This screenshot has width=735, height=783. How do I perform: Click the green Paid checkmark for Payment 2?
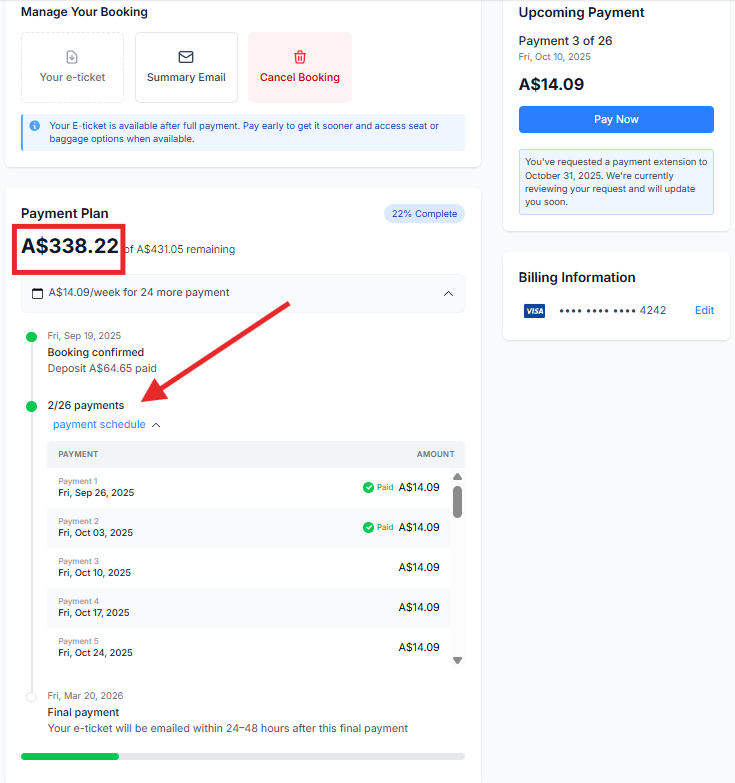tap(368, 527)
